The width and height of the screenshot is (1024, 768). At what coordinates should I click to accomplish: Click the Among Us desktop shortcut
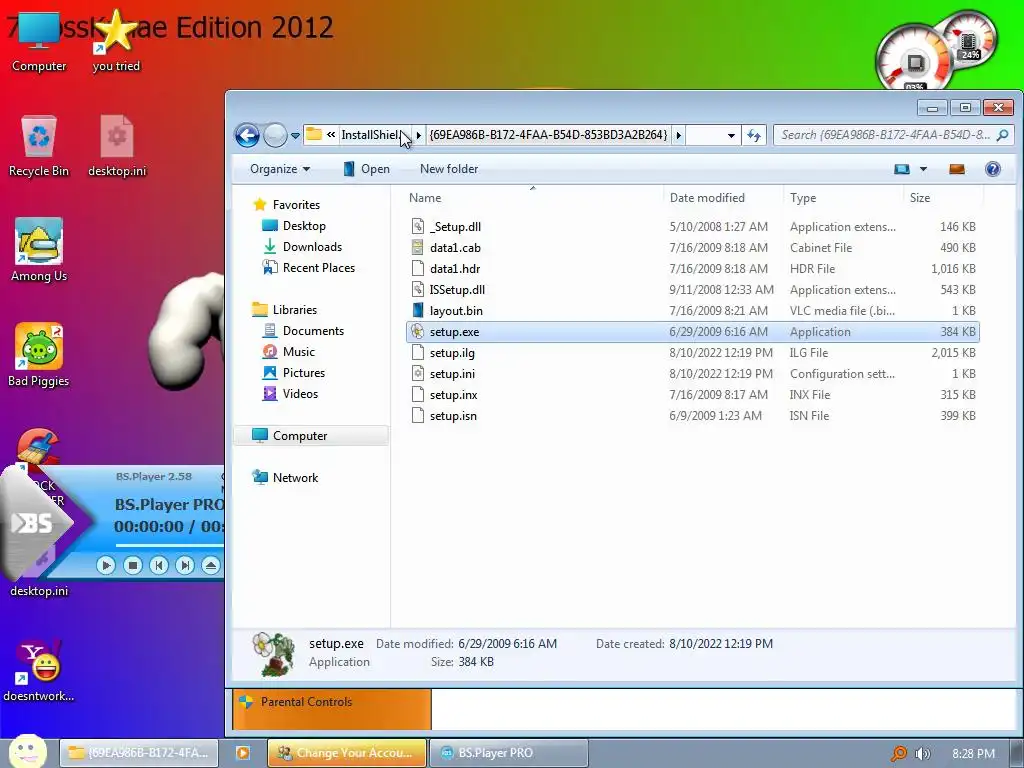pos(39,251)
